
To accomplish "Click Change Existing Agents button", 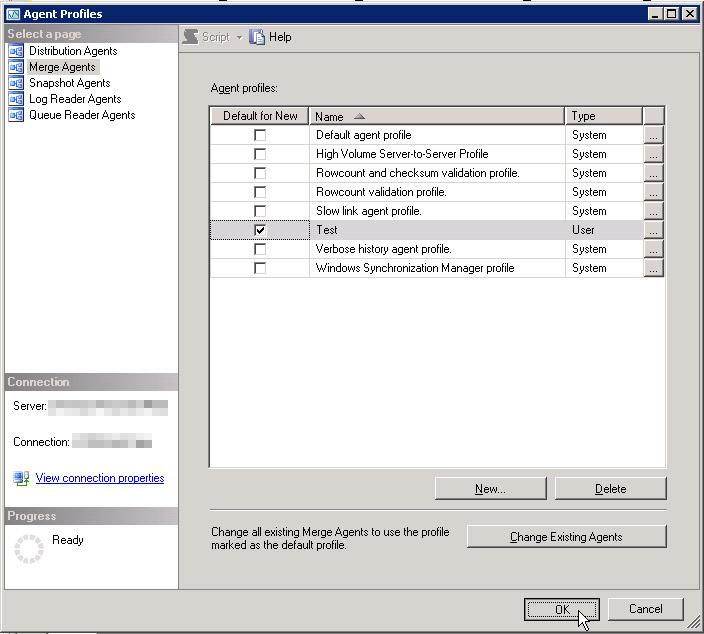I will point(567,537).
